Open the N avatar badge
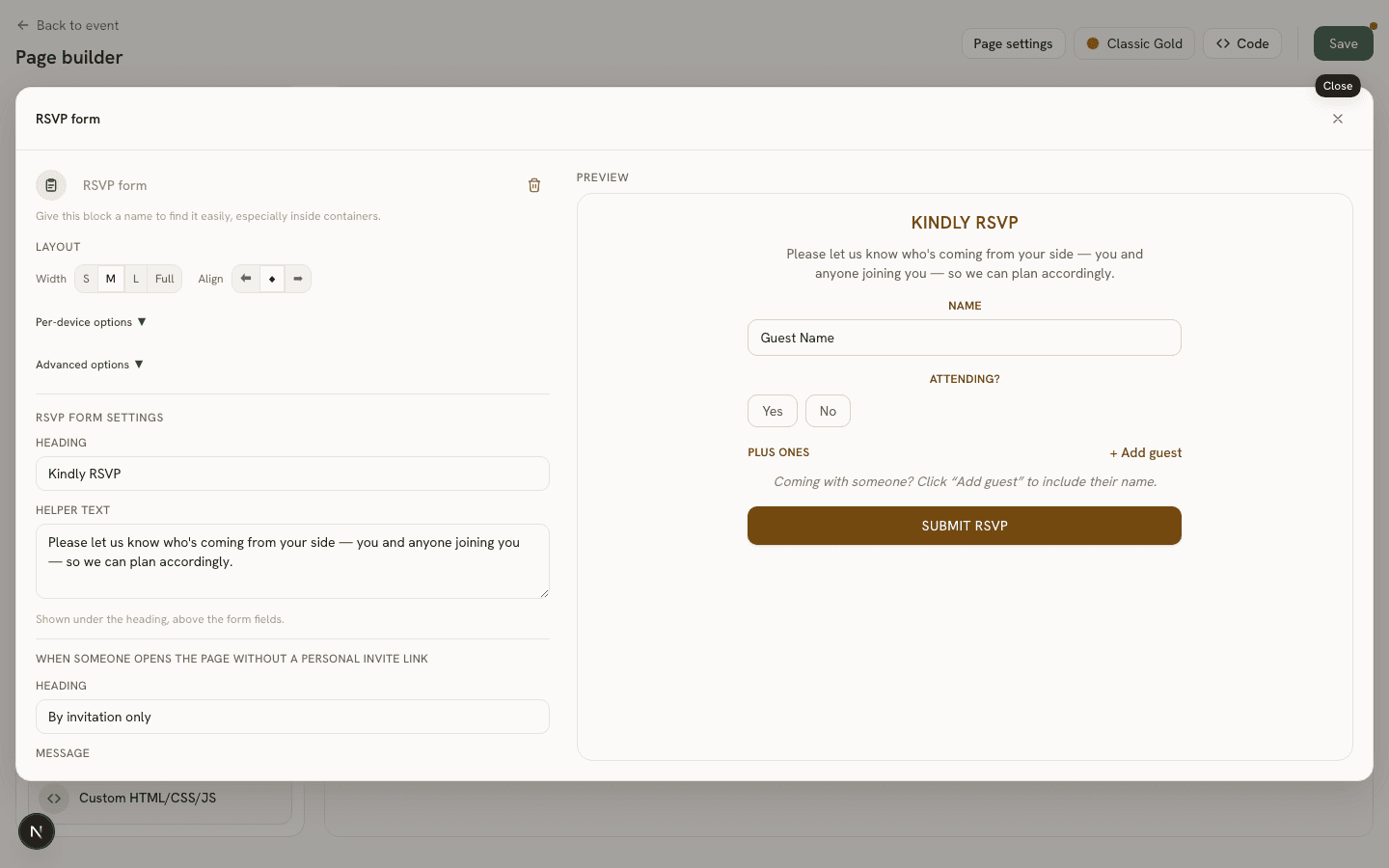Image resolution: width=1389 pixels, height=868 pixels. point(37,831)
